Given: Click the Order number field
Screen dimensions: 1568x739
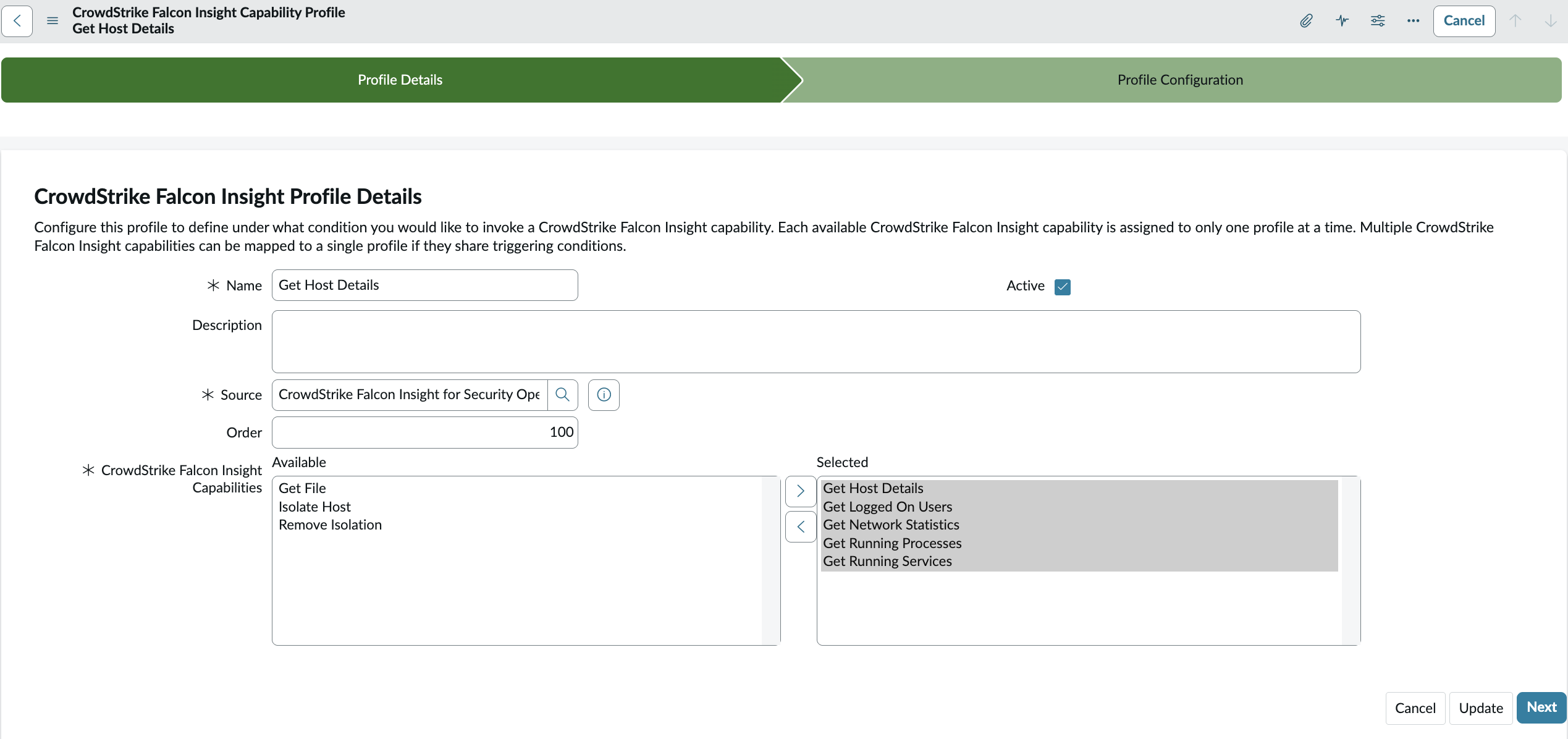Looking at the screenshot, I should 425,433.
